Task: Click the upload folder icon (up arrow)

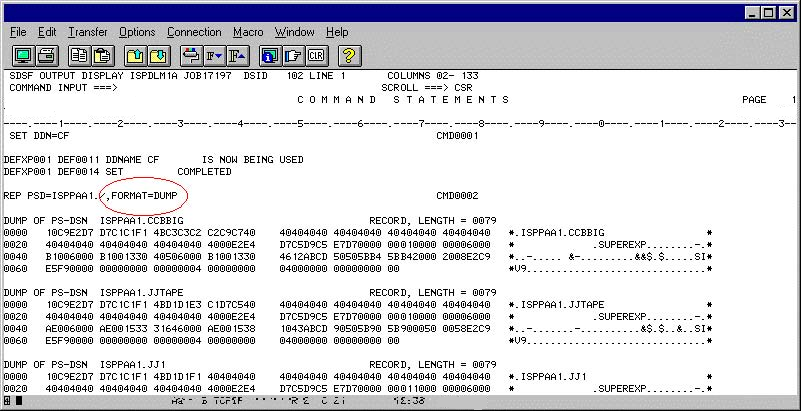Action: 135,55
